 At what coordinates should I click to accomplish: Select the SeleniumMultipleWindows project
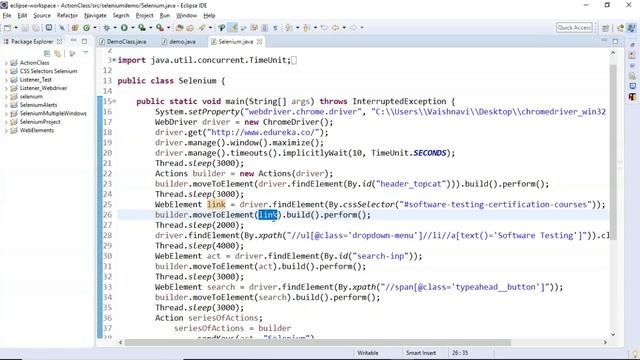coord(53,113)
